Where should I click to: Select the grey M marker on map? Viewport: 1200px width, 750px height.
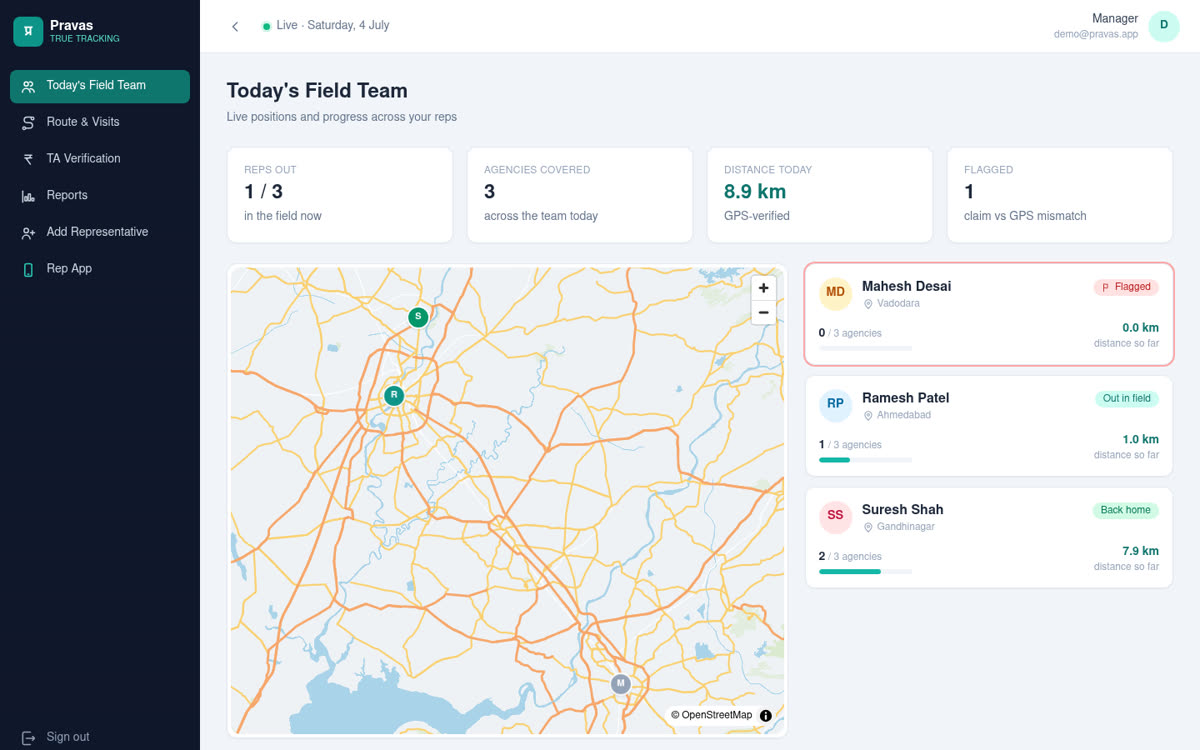point(620,684)
